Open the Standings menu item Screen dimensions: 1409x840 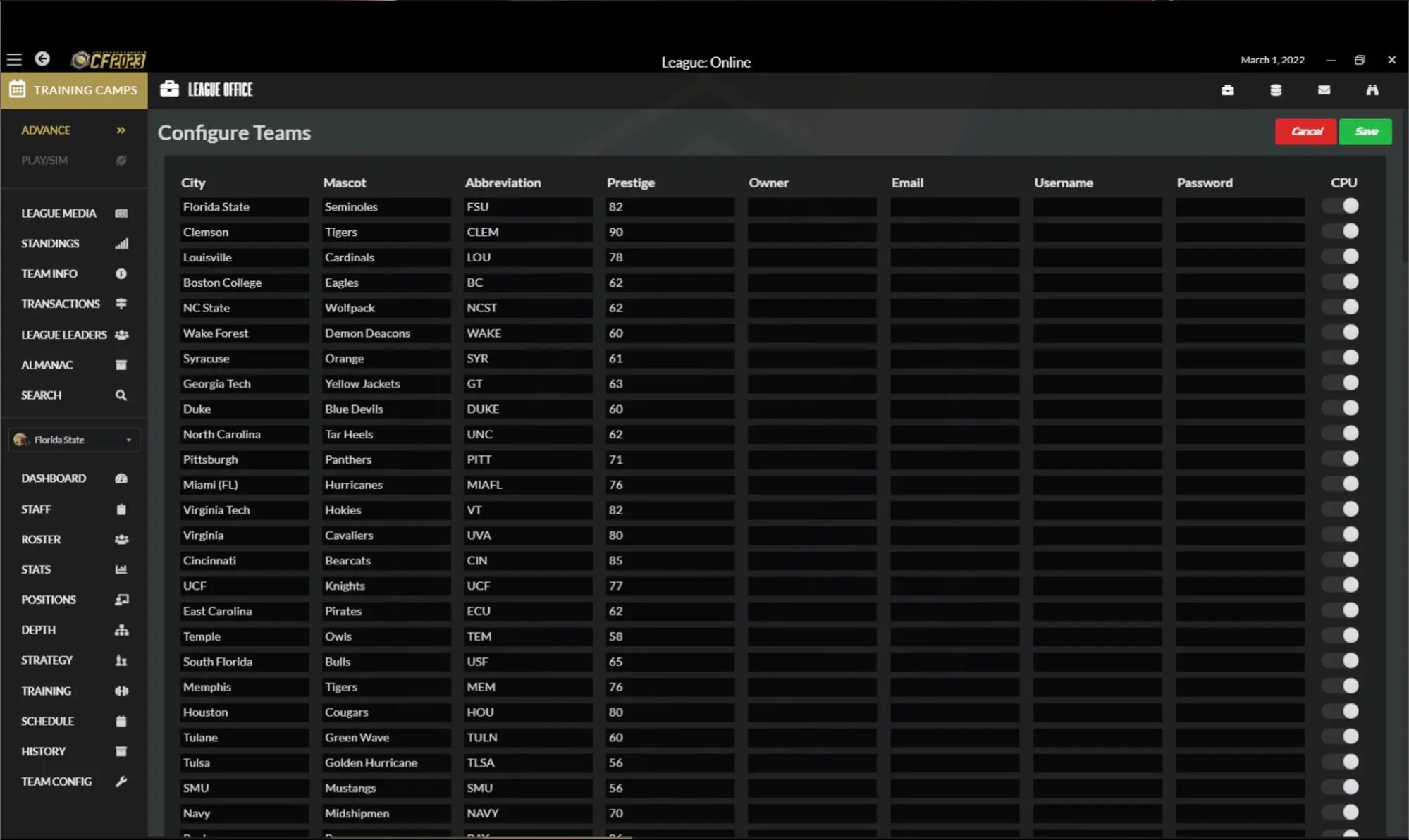(74, 244)
